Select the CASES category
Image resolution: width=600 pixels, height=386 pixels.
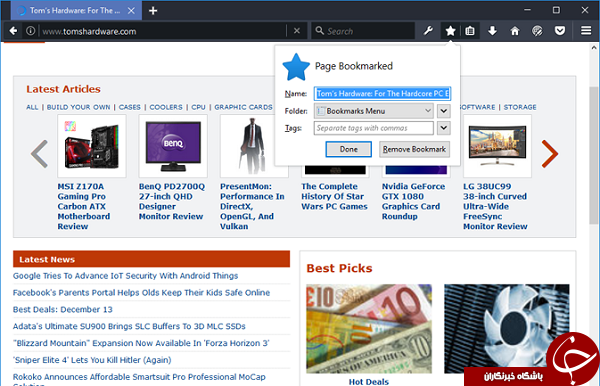tap(130, 107)
